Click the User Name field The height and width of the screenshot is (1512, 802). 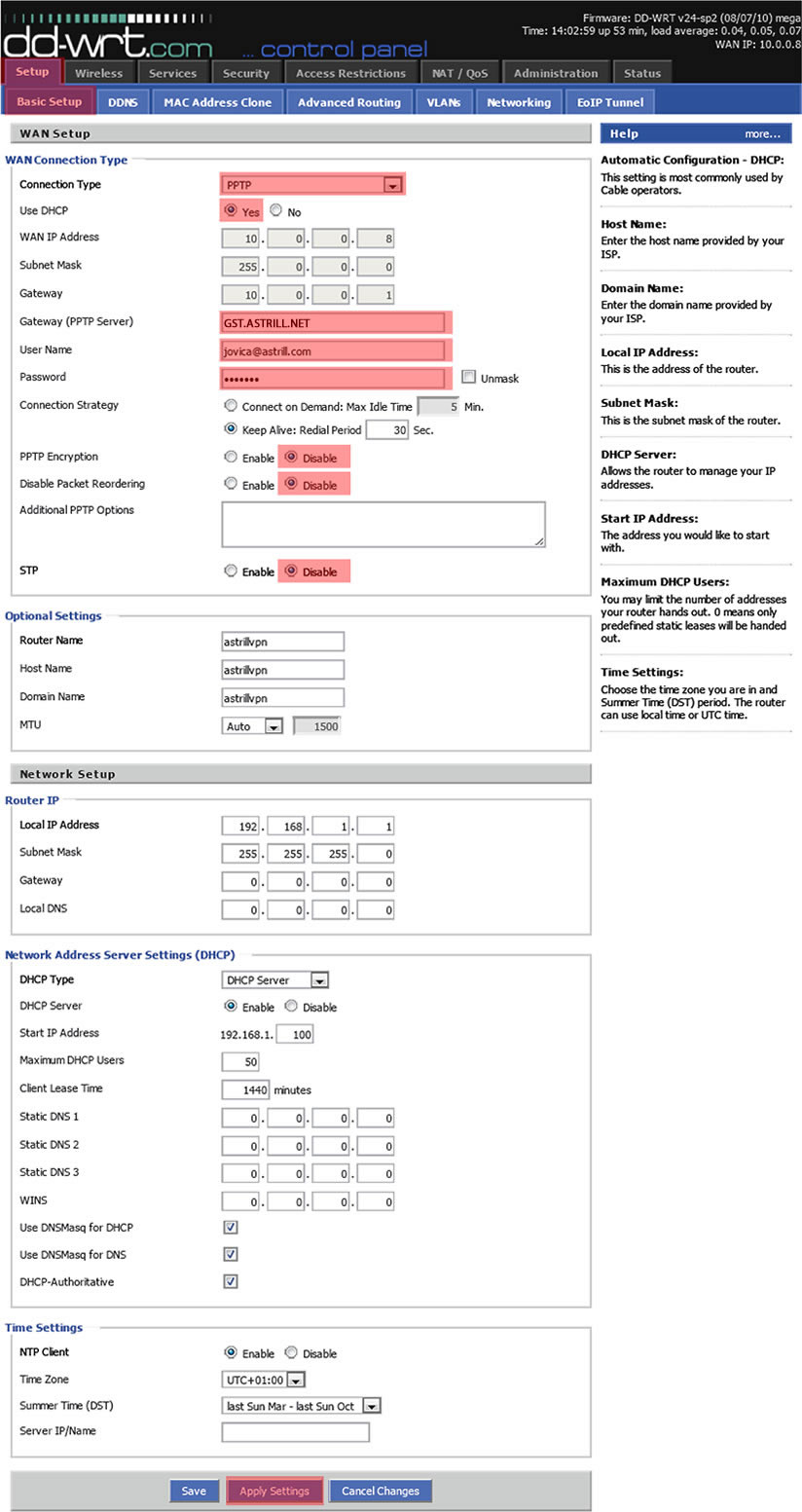[x=335, y=350]
